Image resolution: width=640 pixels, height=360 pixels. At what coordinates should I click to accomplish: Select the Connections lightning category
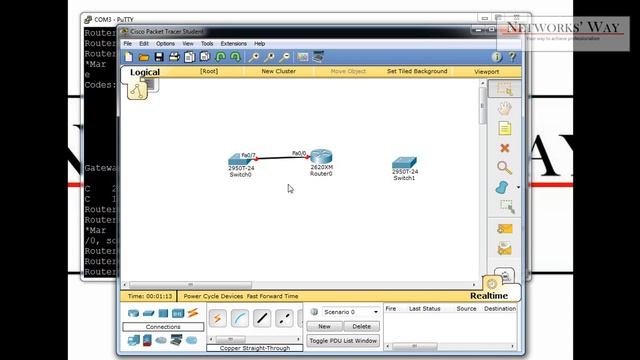pyautogui.click(x=193, y=313)
